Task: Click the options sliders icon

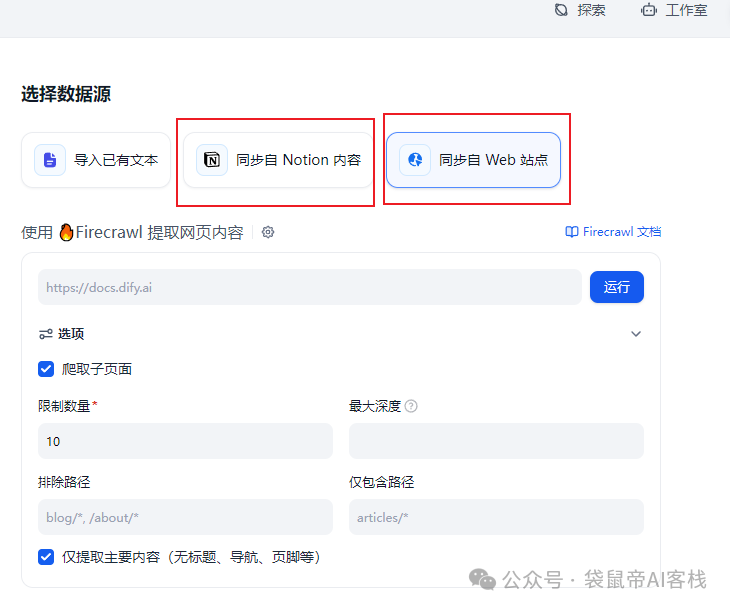Action: pos(45,334)
